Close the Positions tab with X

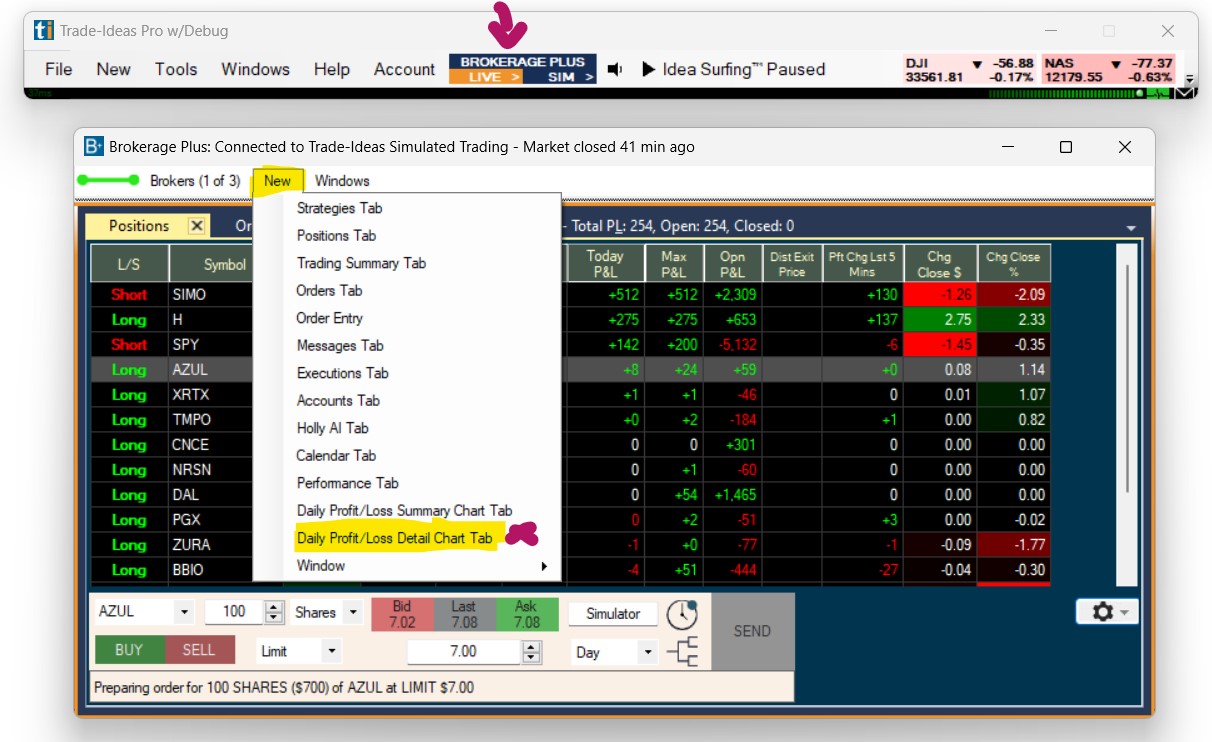pyautogui.click(x=197, y=226)
